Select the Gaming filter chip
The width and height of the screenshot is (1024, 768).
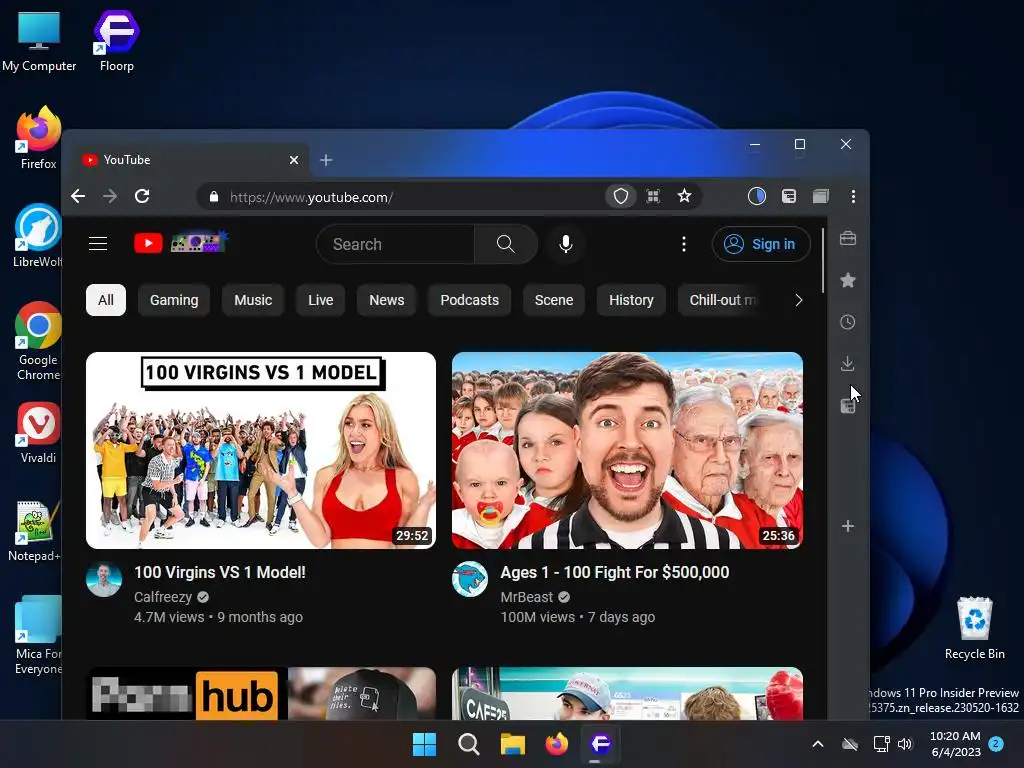174,300
